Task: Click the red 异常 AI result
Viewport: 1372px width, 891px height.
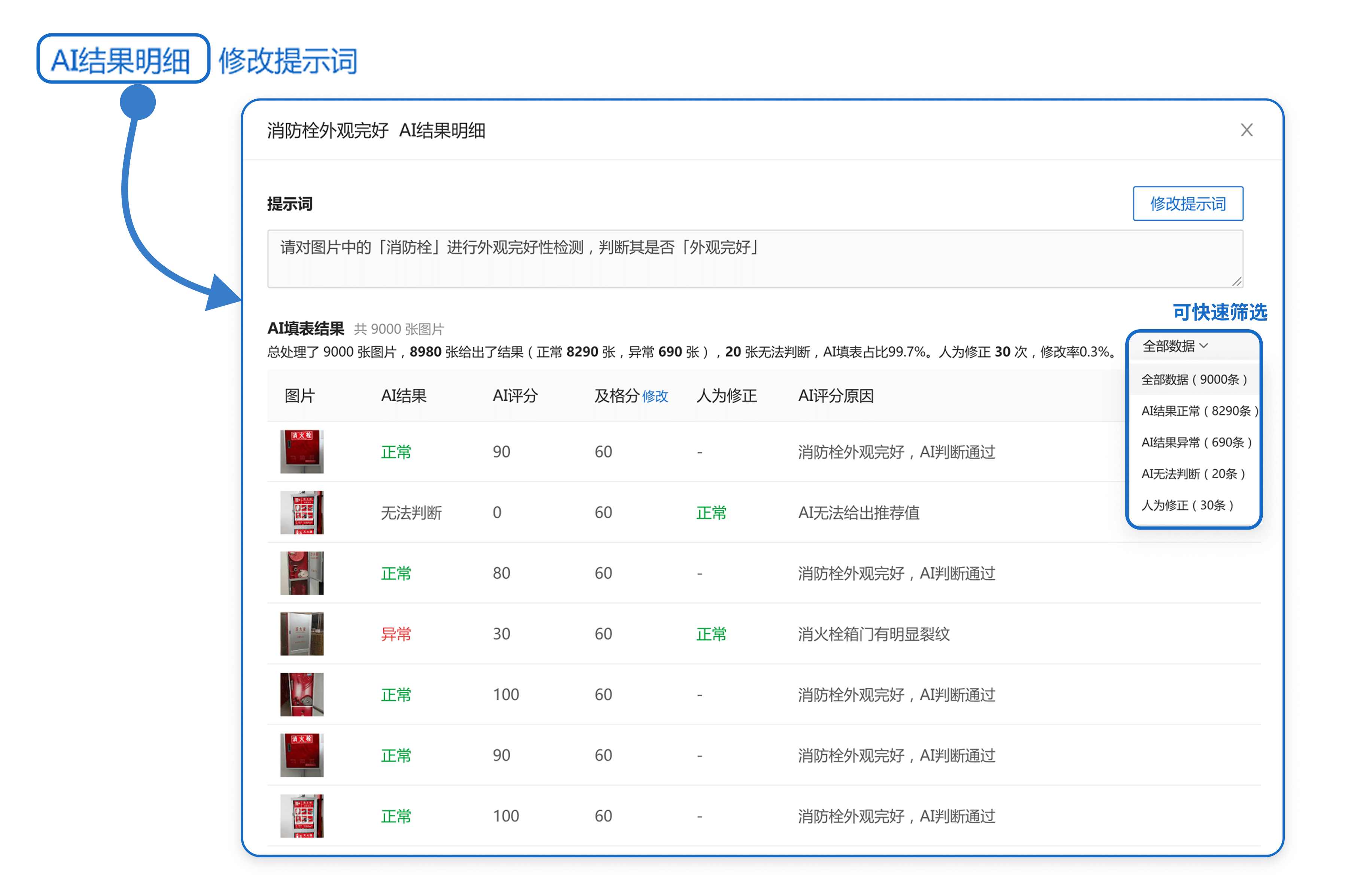Action: click(395, 634)
